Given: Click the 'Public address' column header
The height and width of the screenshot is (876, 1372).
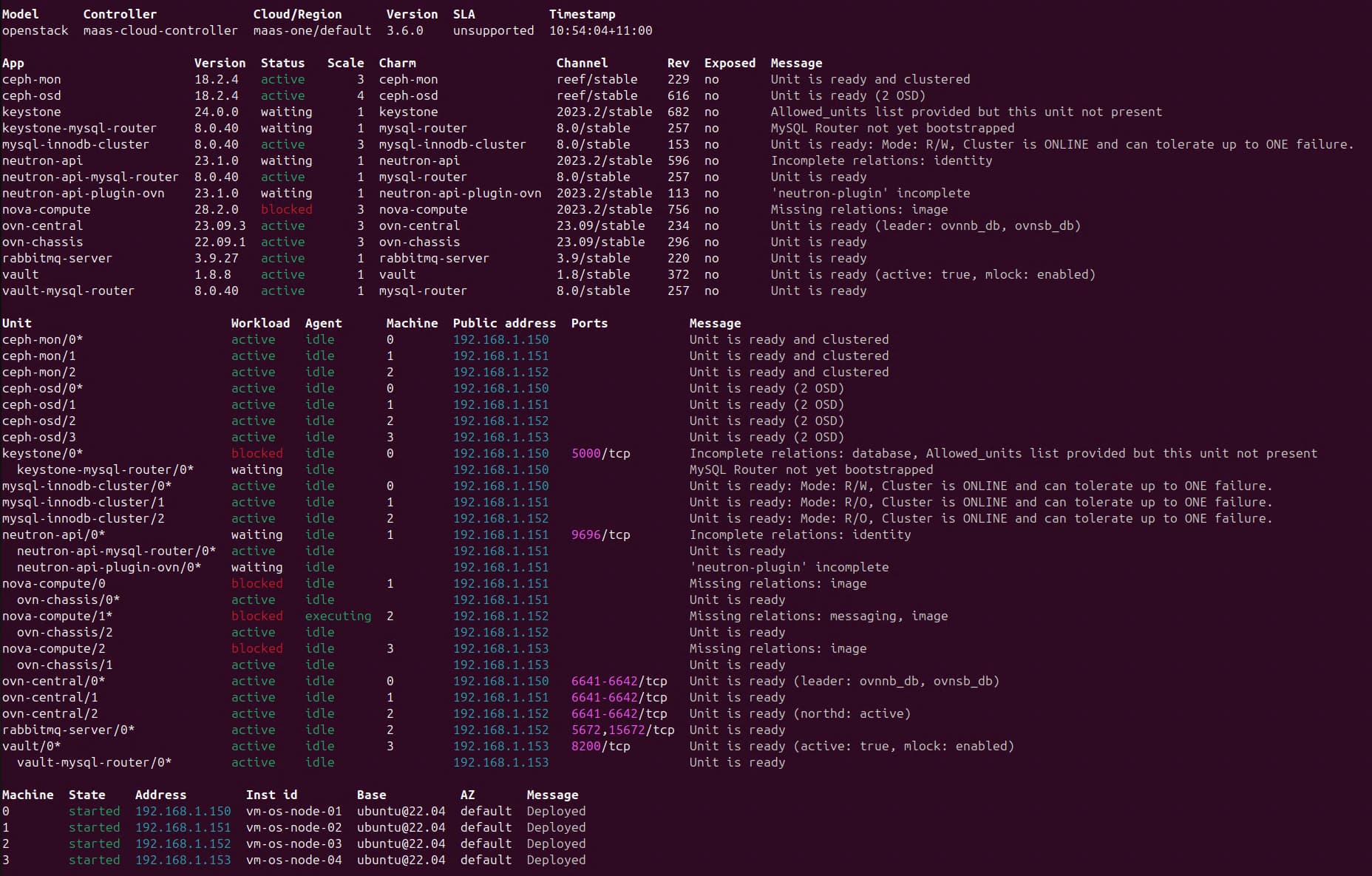Looking at the screenshot, I should [504, 323].
